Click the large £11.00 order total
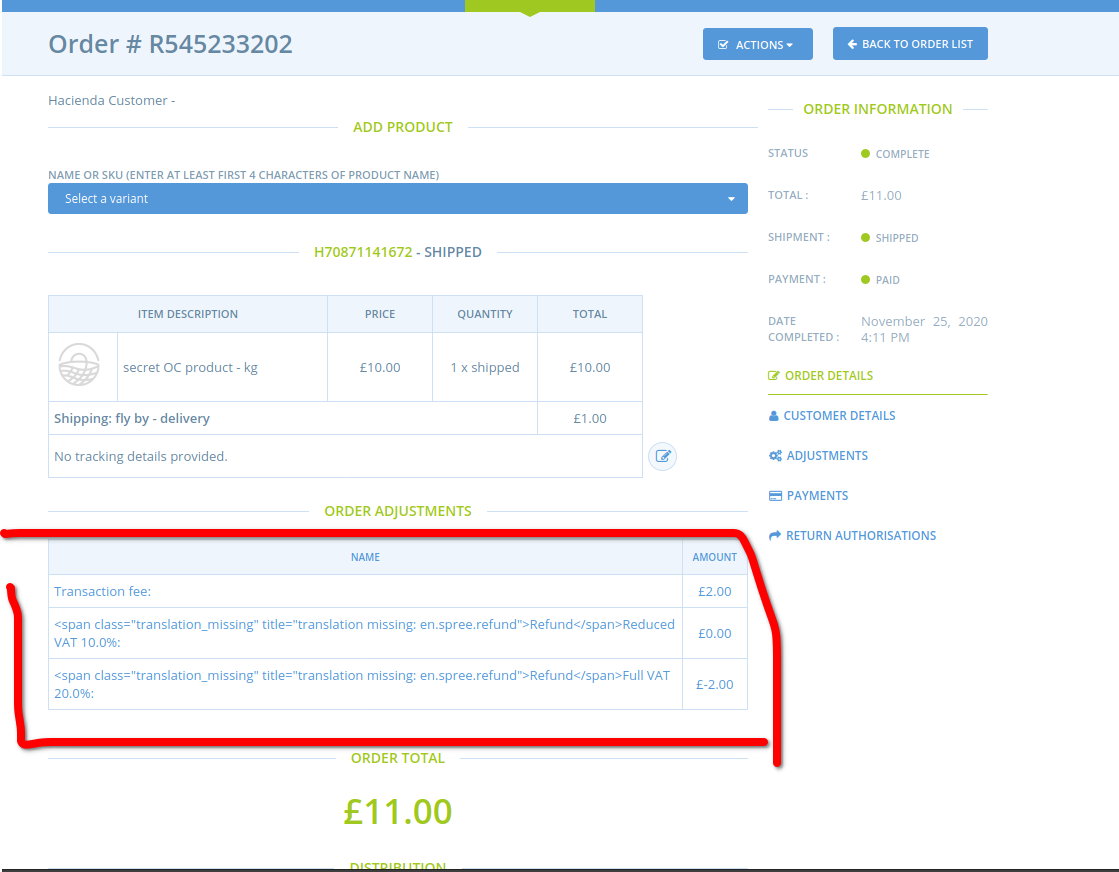Image resolution: width=1119 pixels, height=872 pixels. 398,811
